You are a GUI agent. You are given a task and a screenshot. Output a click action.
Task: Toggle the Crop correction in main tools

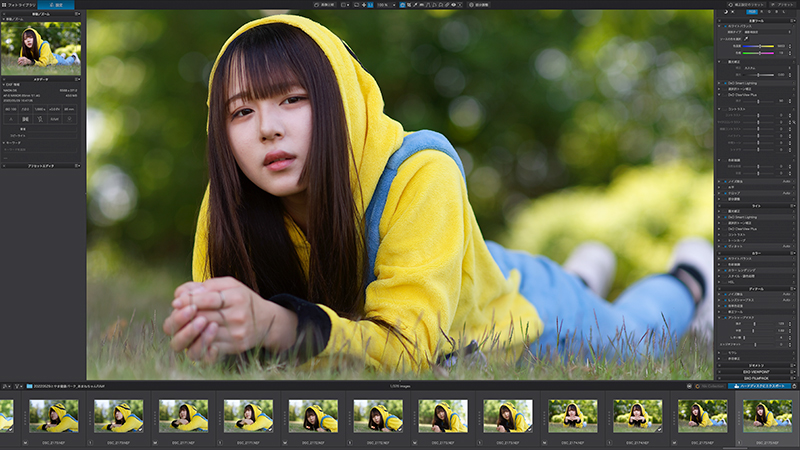(x=726, y=193)
